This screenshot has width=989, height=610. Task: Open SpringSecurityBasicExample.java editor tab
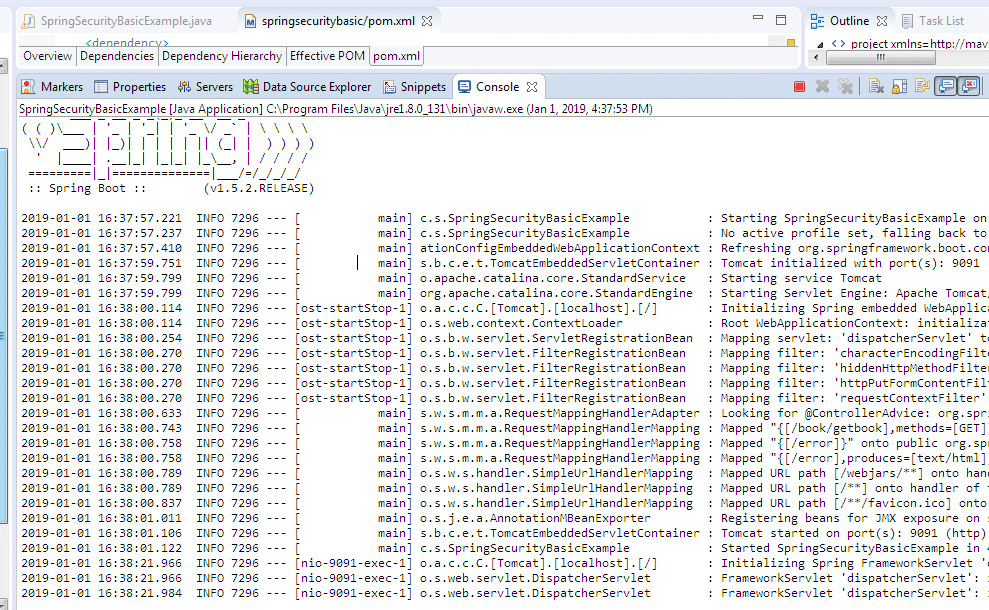117,20
